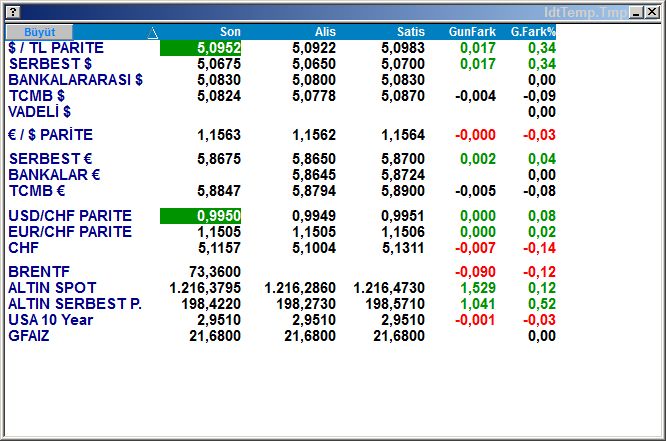Click the sort triangle in header row
The width and height of the screenshot is (666, 441).
coord(152,33)
